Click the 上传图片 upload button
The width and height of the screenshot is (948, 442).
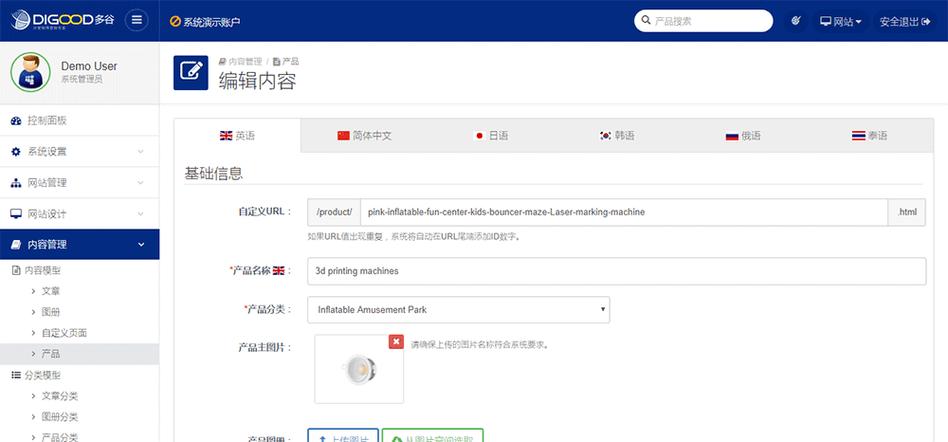[x=343, y=435]
